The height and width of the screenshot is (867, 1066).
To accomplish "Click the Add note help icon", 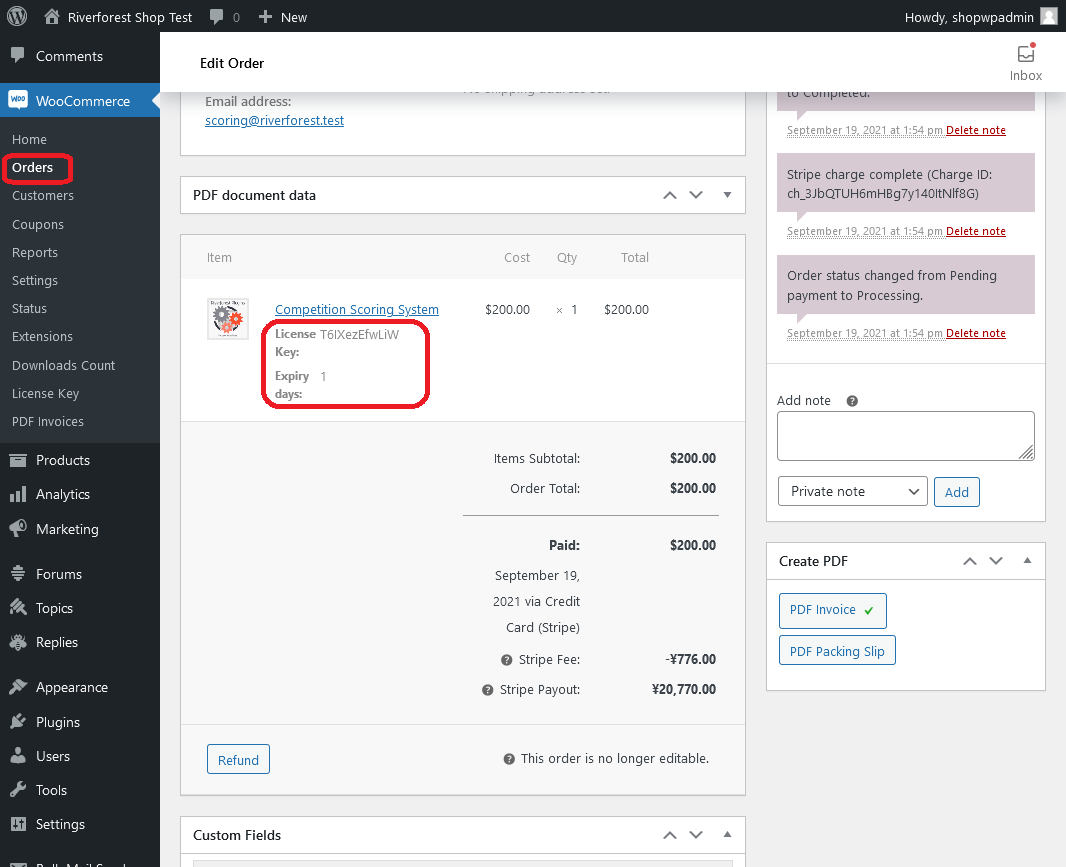I will click(852, 401).
